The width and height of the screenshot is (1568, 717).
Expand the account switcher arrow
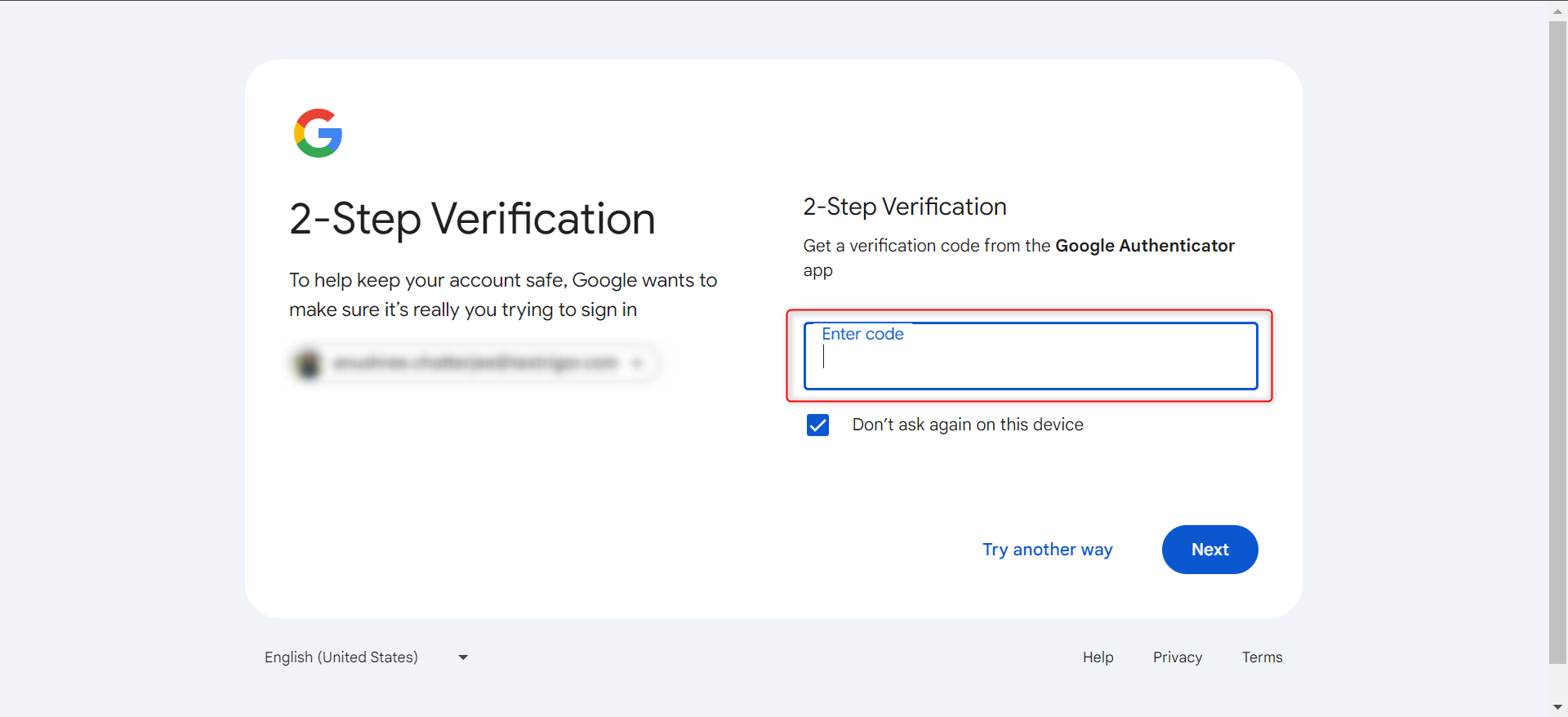coord(638,363)
